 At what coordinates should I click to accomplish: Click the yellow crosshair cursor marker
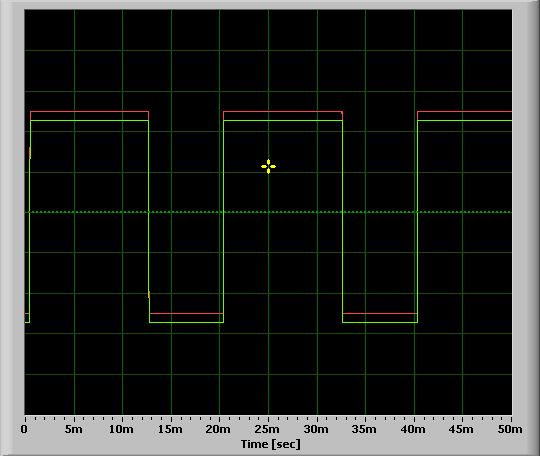(x=268, y=167)
